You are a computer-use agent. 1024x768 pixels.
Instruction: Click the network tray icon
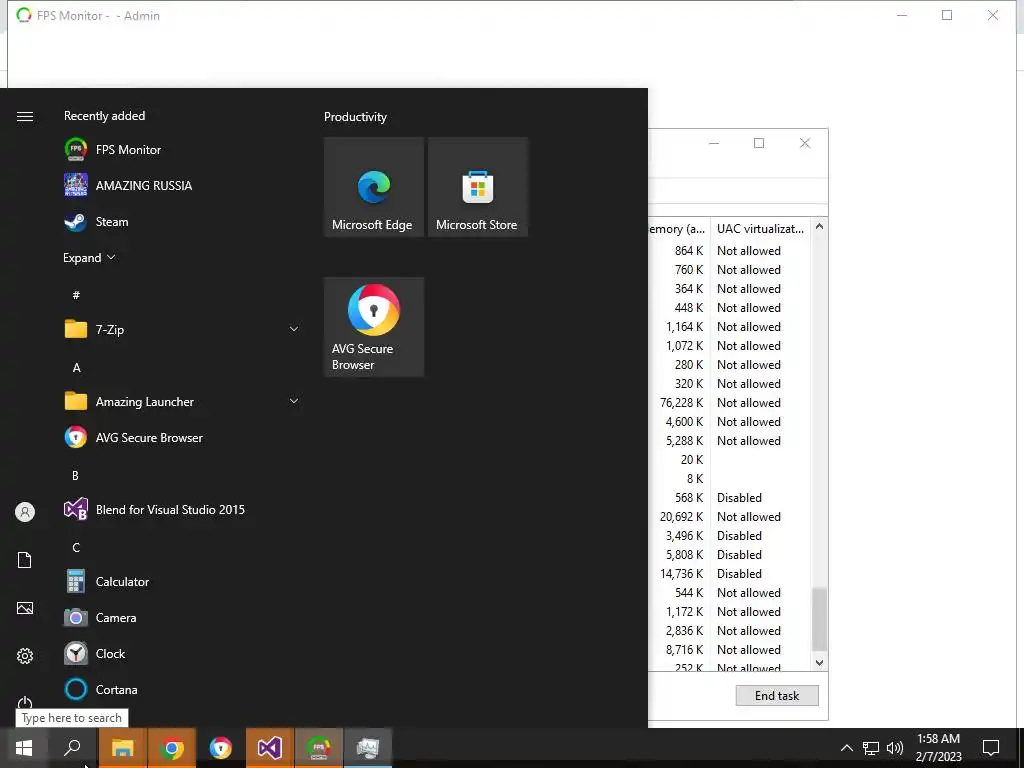[x=871, y=748]
